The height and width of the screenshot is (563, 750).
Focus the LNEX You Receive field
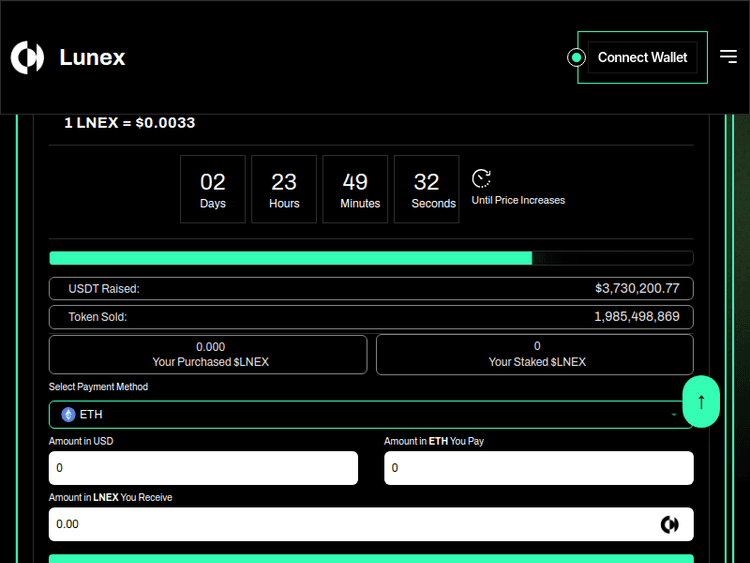click(x=371, y=524)
